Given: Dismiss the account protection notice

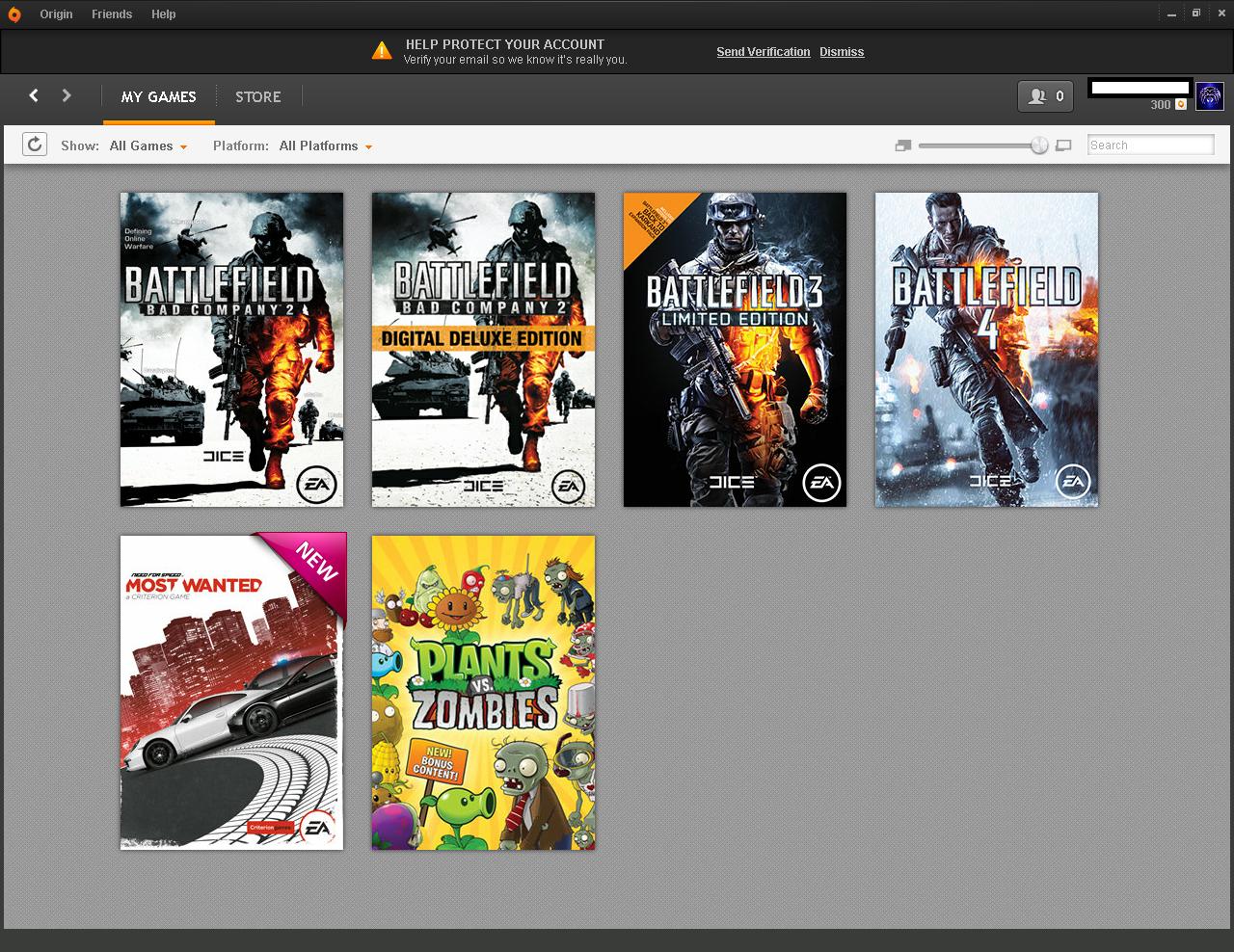Looking at the screenshot, I should pos(842,52).
